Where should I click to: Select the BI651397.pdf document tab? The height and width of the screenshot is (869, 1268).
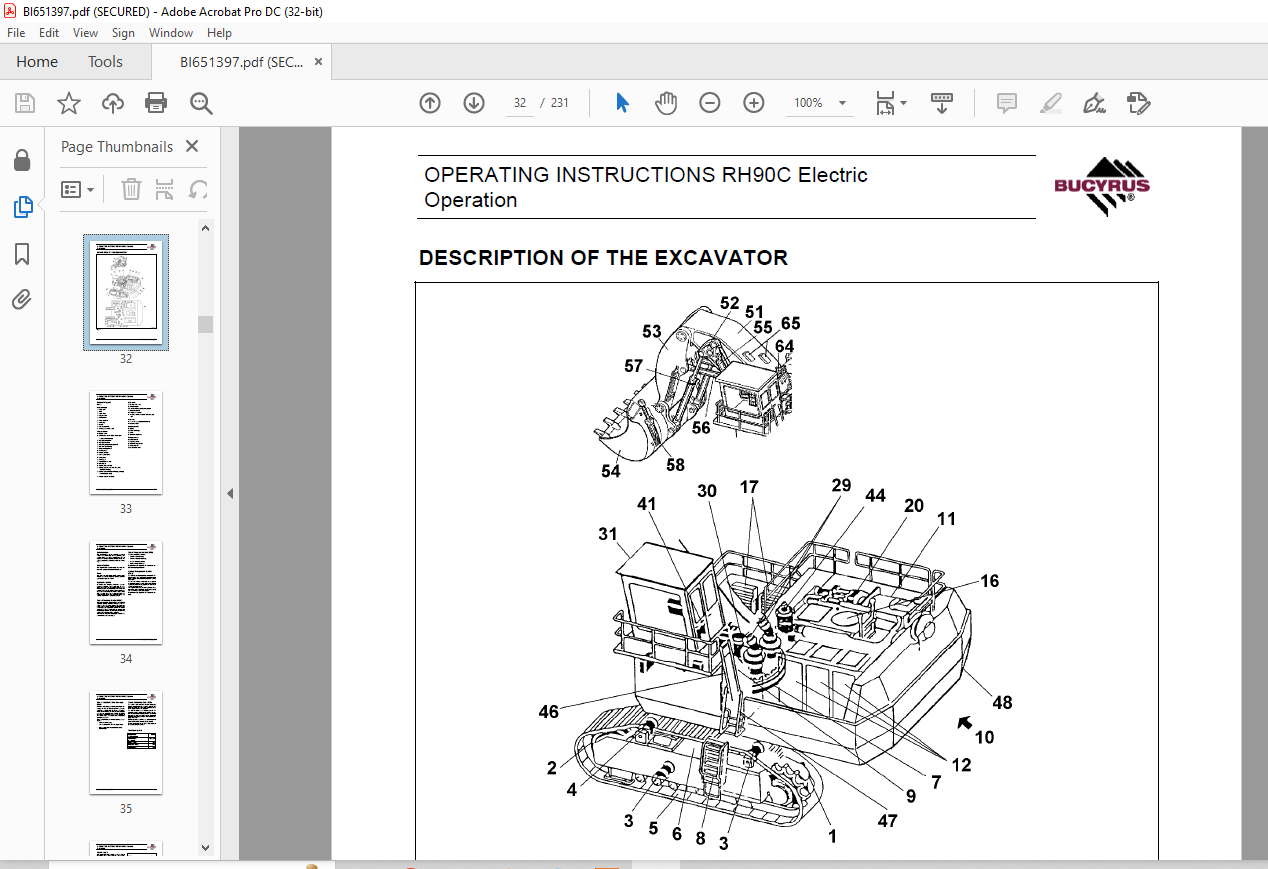241,62
